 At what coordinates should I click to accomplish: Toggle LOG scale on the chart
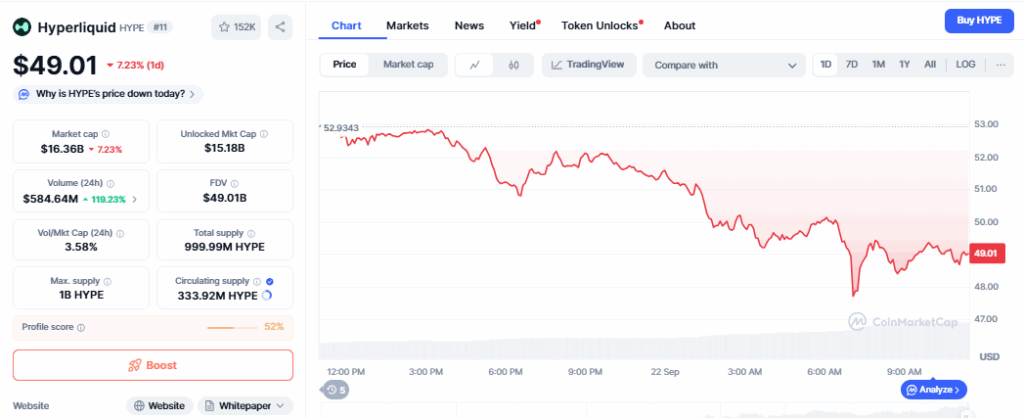coord(965,65)
